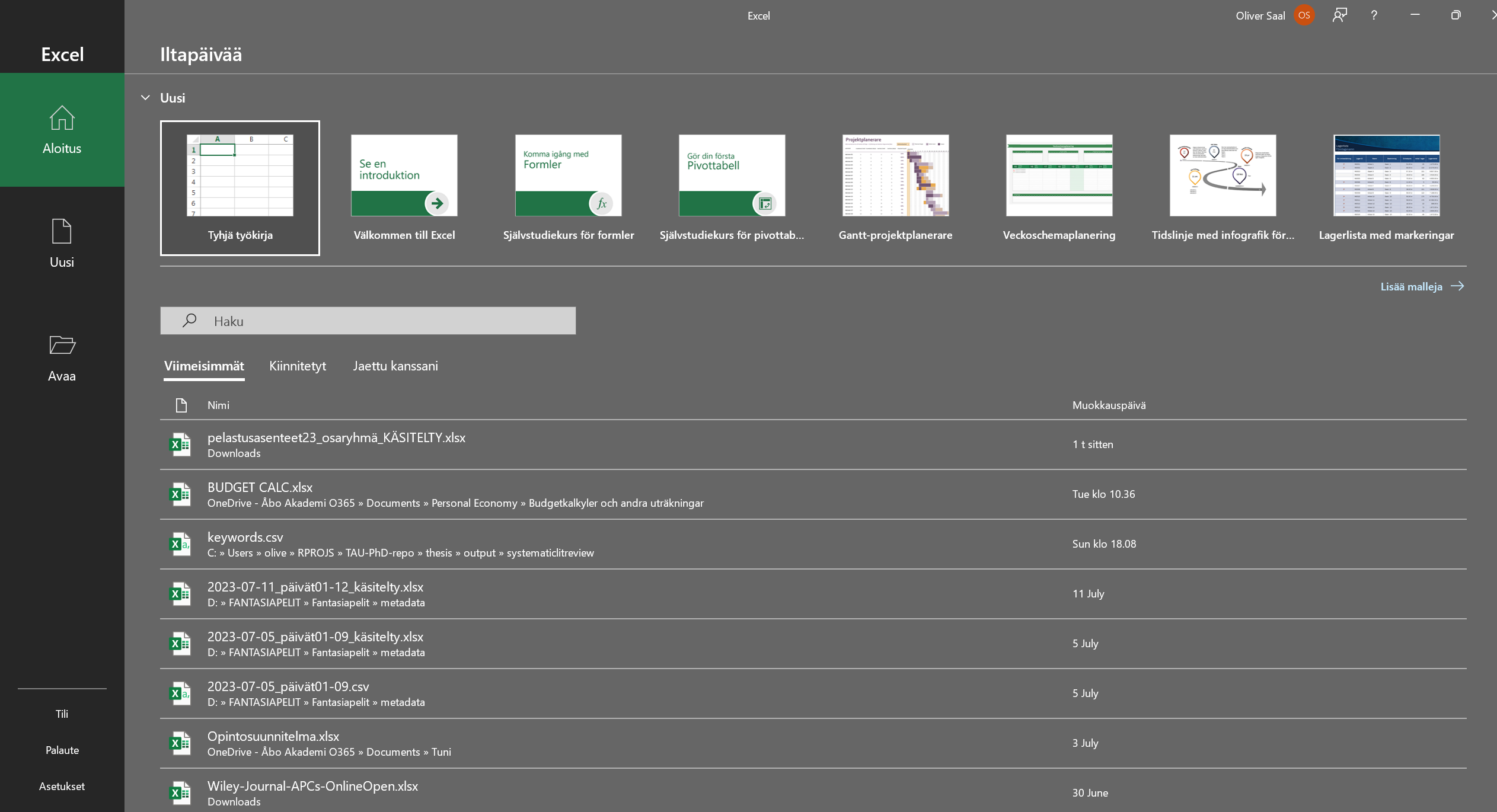Open 2023-07-05_päivät01-09_käsitelty.xlsx
The height and width of the screenshot is (812, 1497).
(x=813, y=644)
